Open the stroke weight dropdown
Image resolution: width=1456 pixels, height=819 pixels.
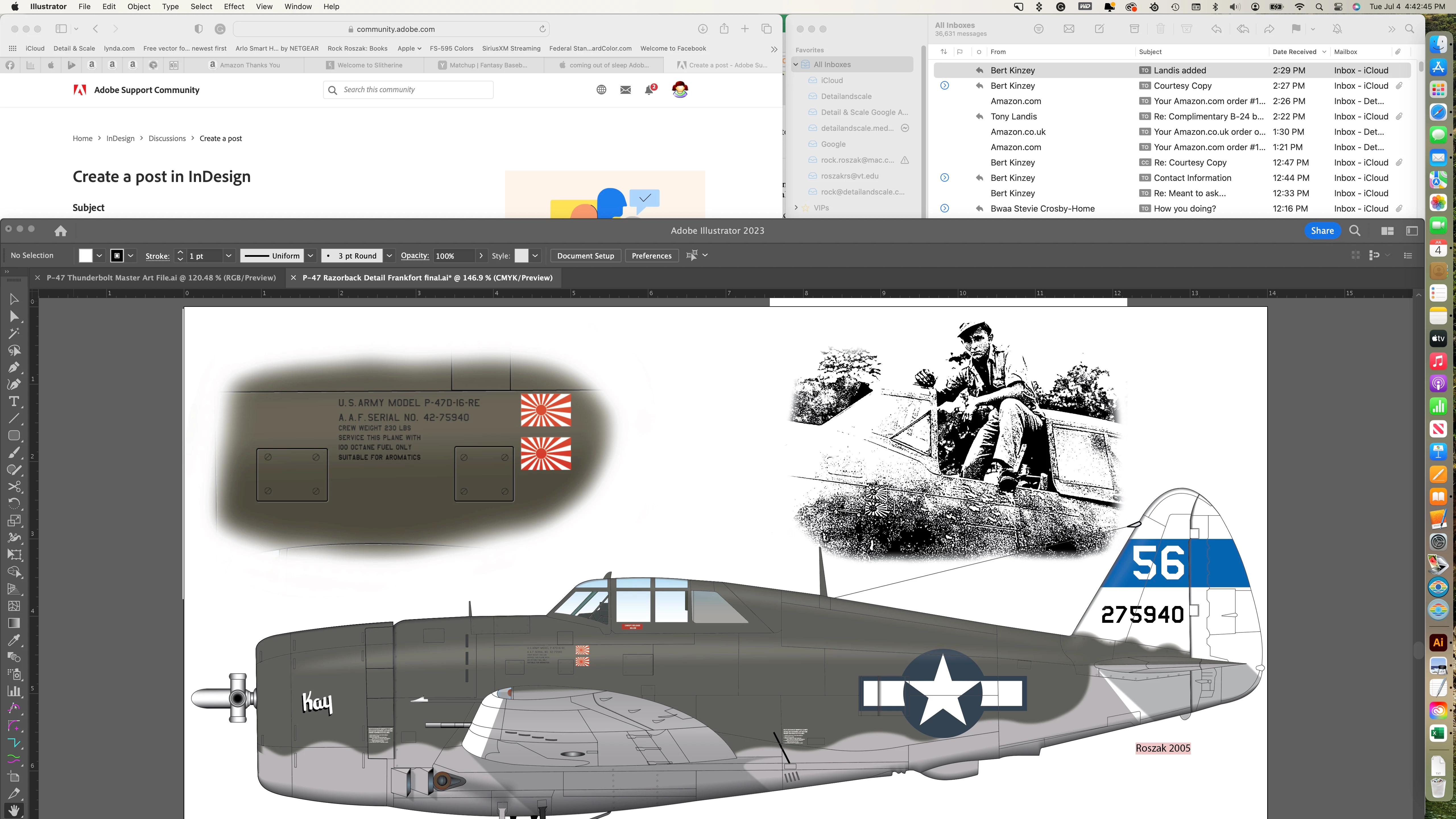(x=228, y=256)
